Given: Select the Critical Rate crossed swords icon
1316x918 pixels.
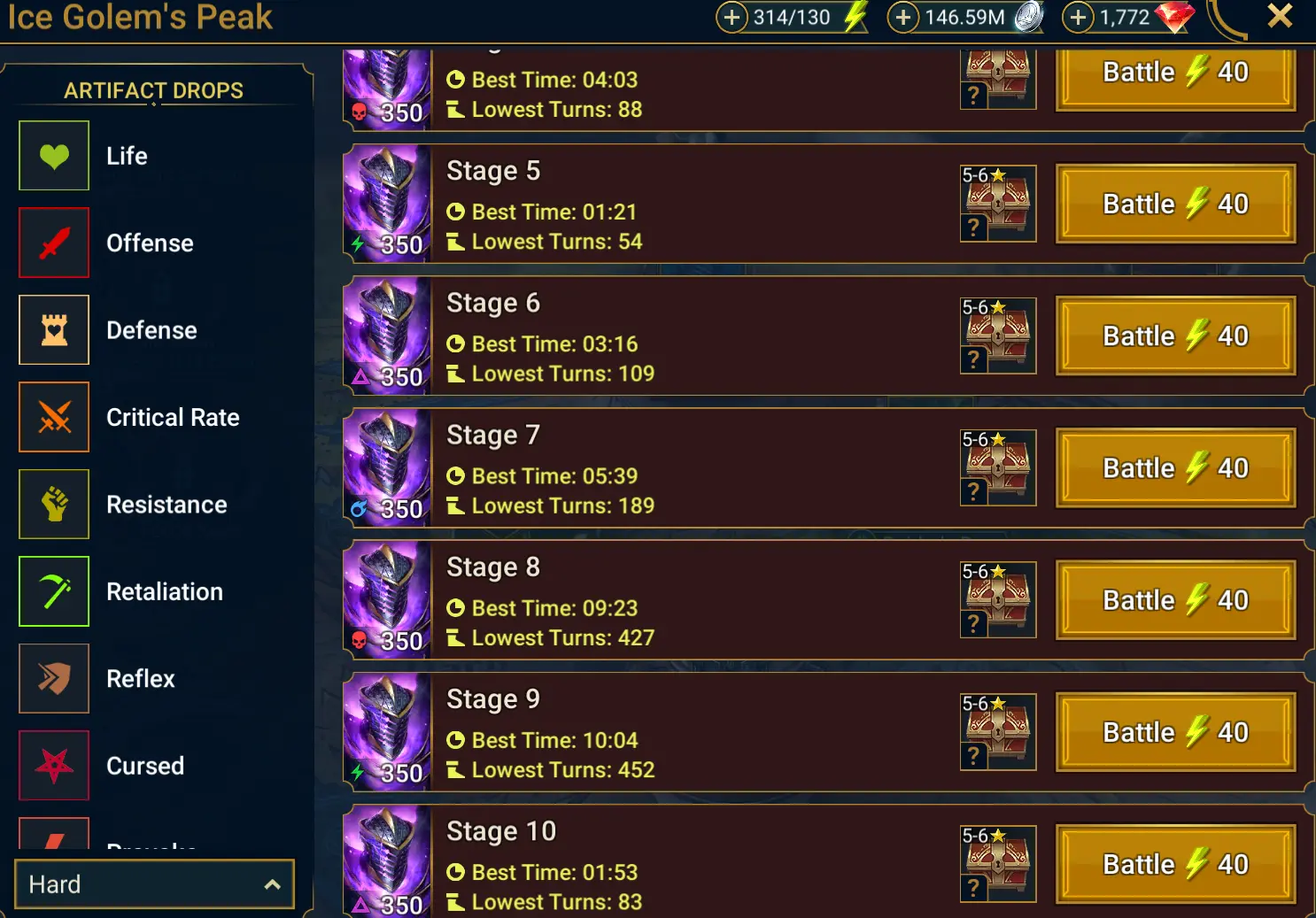Looking at the screenshot, I should click(x=54, y=417).
